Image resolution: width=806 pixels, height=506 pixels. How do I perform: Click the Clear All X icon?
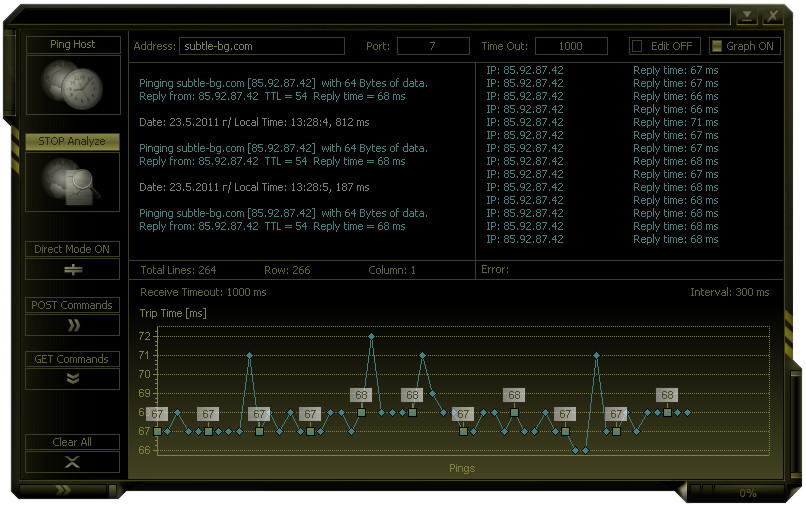click(x=72, y=461)
